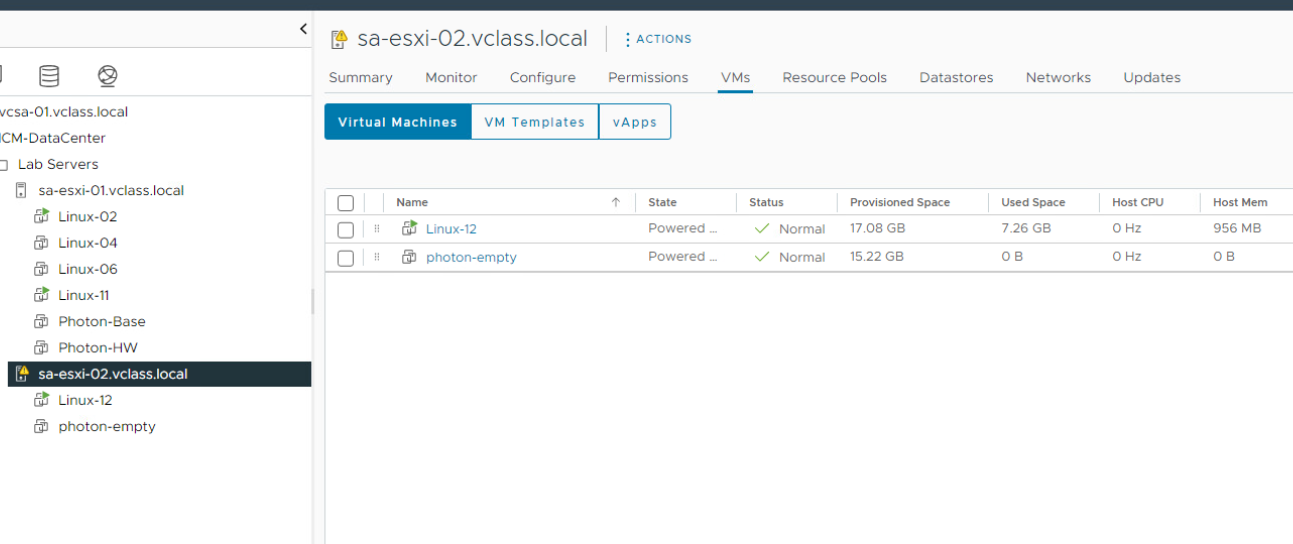This screenshot has height=544, width=1293.
Task: Click the Normal checkmark for photon-empty
Action: click(x=762, y=257)
